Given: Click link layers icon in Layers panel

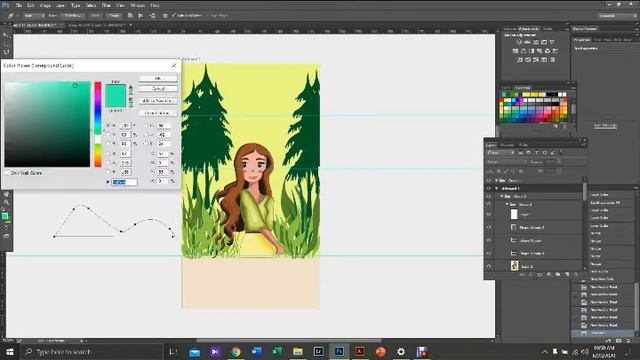Looking at the screenshot, I should click(x=522, y=275).
